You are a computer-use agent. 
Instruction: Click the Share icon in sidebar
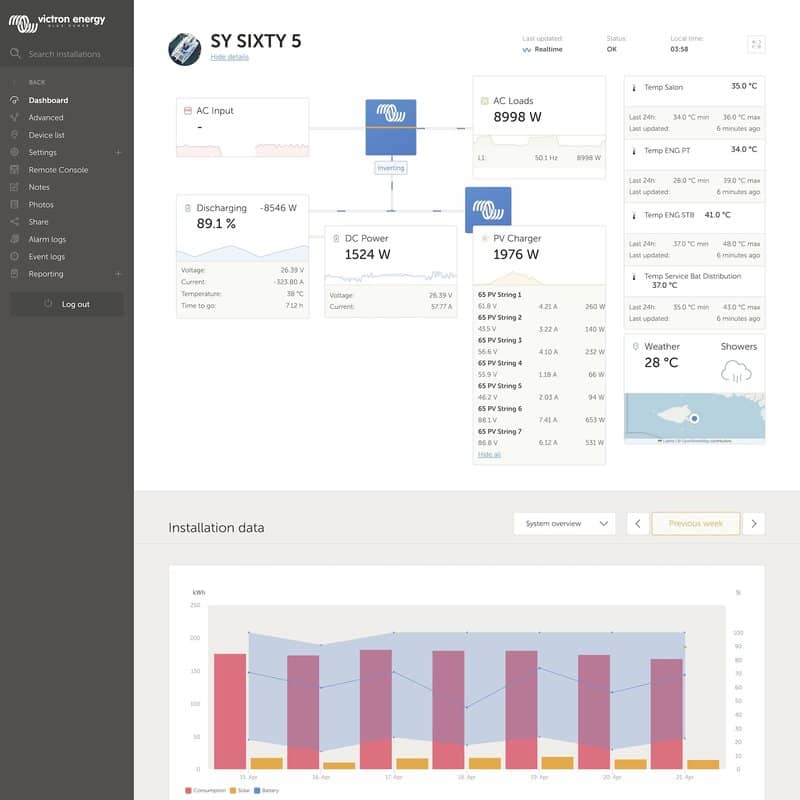[x=15, y=222]
